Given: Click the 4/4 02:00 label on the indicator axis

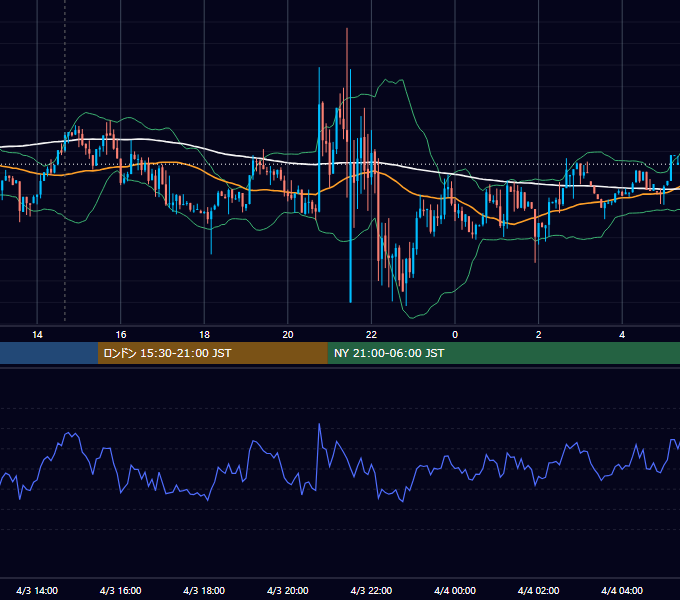Looking at the screenshot, I should [538, 590].
